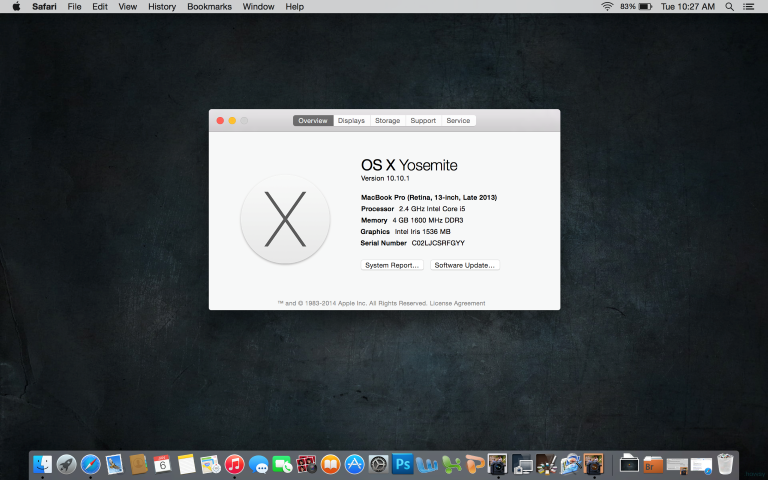Screen dimensions: 768x480
Task: Open Spotlight search magnifier in menu bar
Action: click(x=729, y=6)
